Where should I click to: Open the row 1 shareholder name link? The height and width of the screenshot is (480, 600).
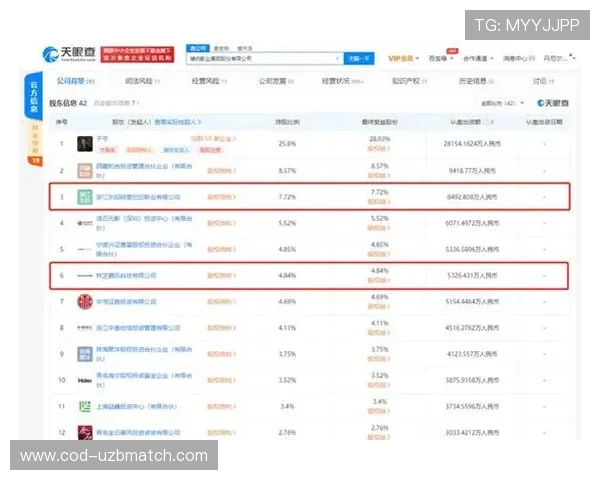click(x=102, y=139)
